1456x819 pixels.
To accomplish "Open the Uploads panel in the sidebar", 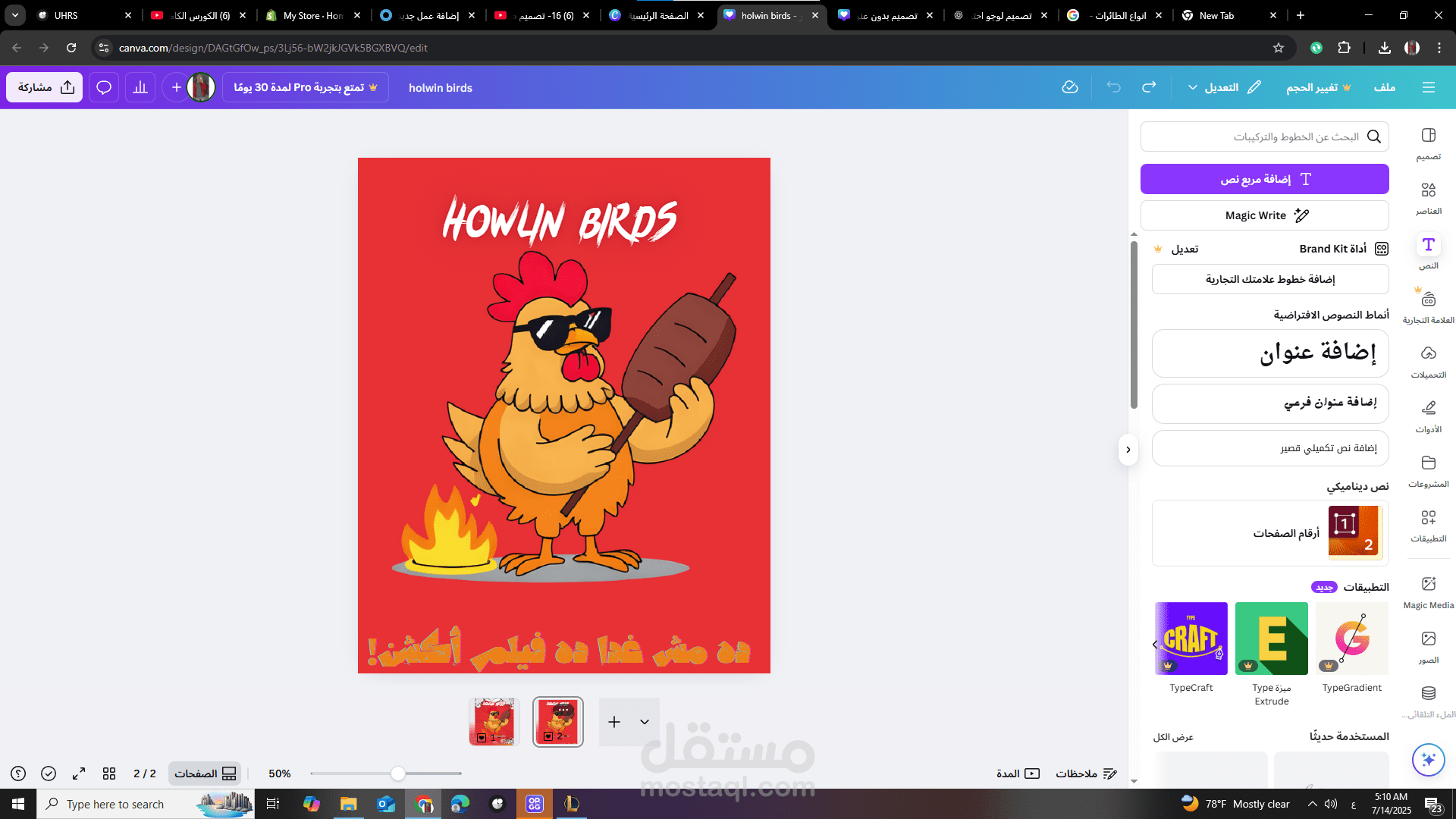I will coord(1429,362).
